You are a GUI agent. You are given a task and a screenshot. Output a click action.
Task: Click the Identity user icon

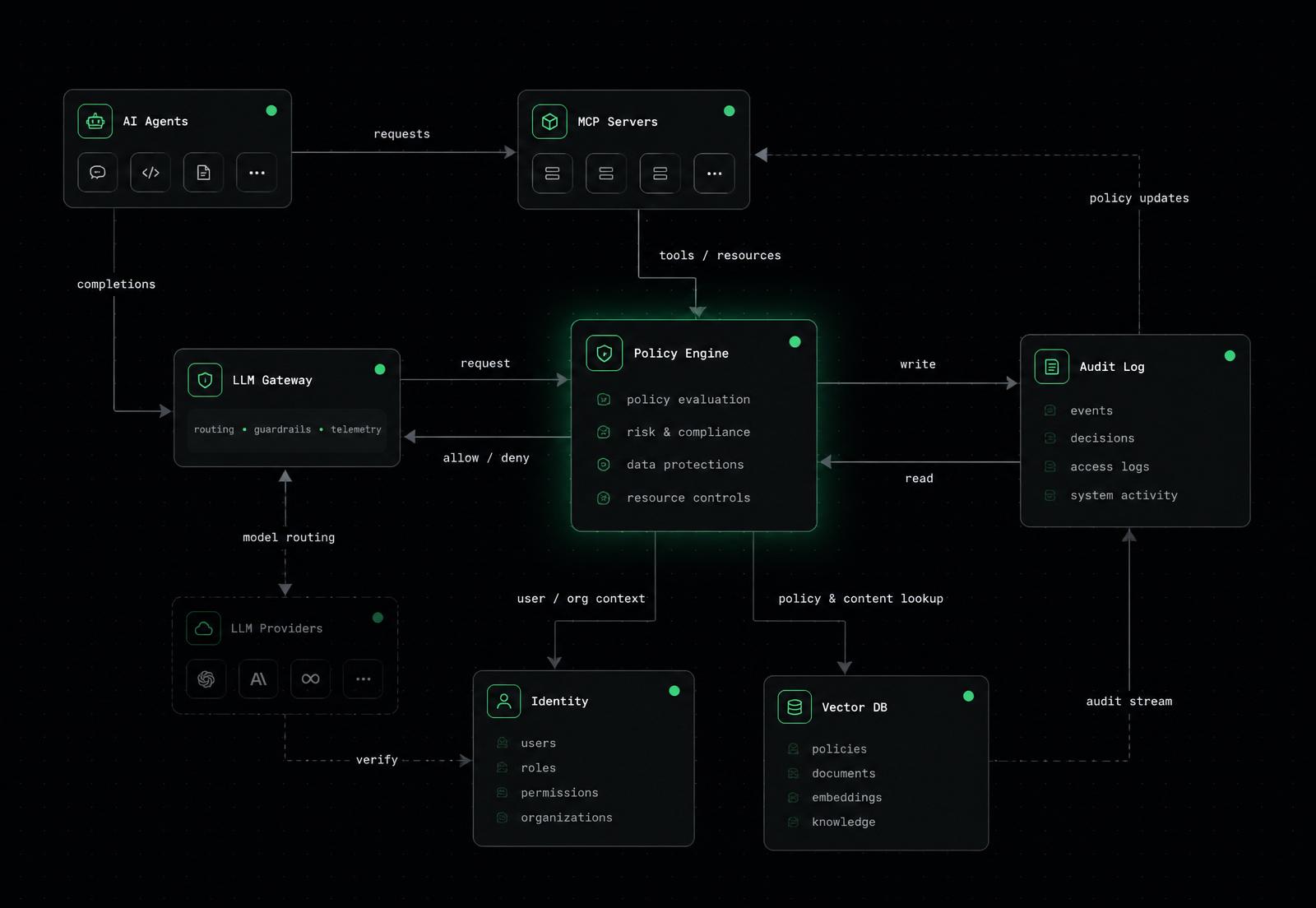[504, 702]
